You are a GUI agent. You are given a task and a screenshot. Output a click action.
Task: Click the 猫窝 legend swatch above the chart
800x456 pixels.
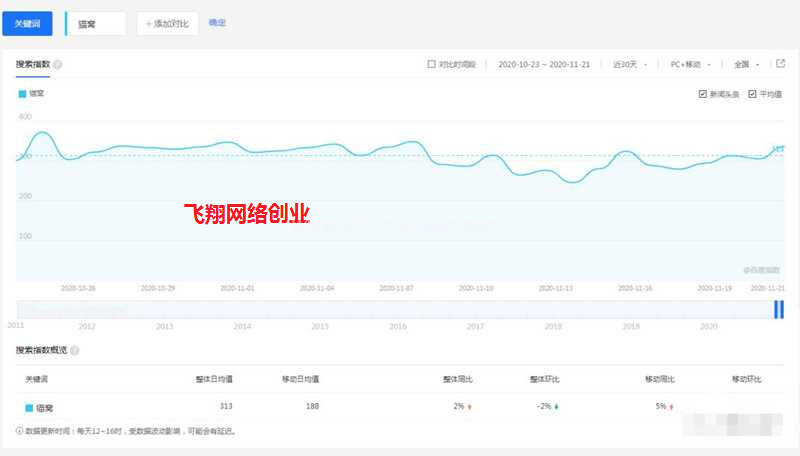tap(22, 93)
